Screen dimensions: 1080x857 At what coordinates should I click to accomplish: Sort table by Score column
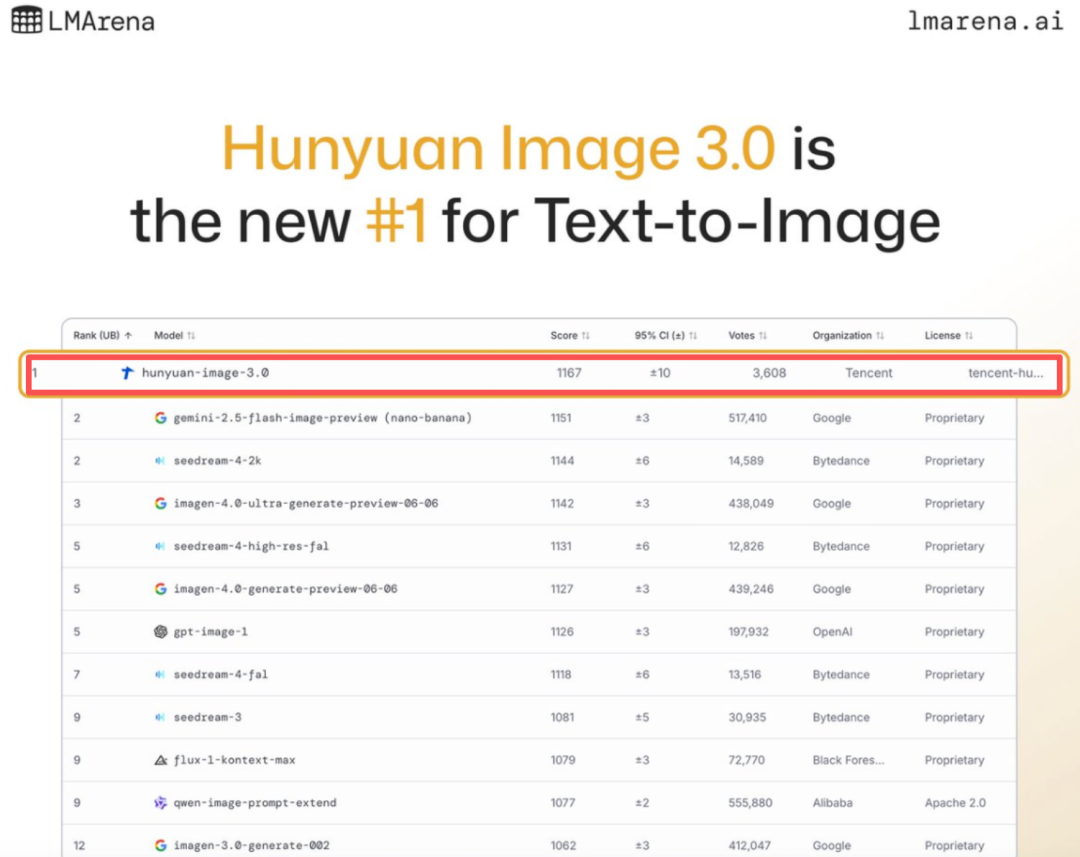point(570,335)
